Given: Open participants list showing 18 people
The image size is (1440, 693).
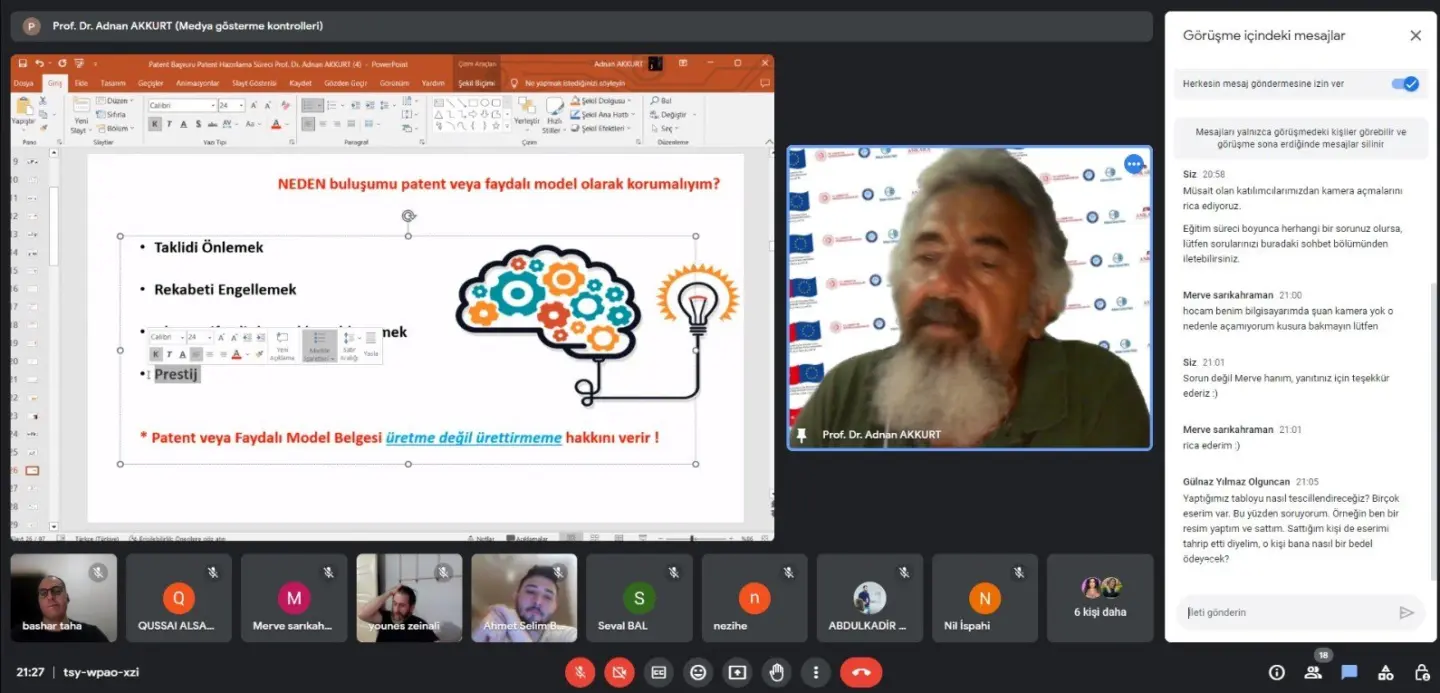Looking at the screenshot, I should pyautogui.click(x=1313, y=672).
